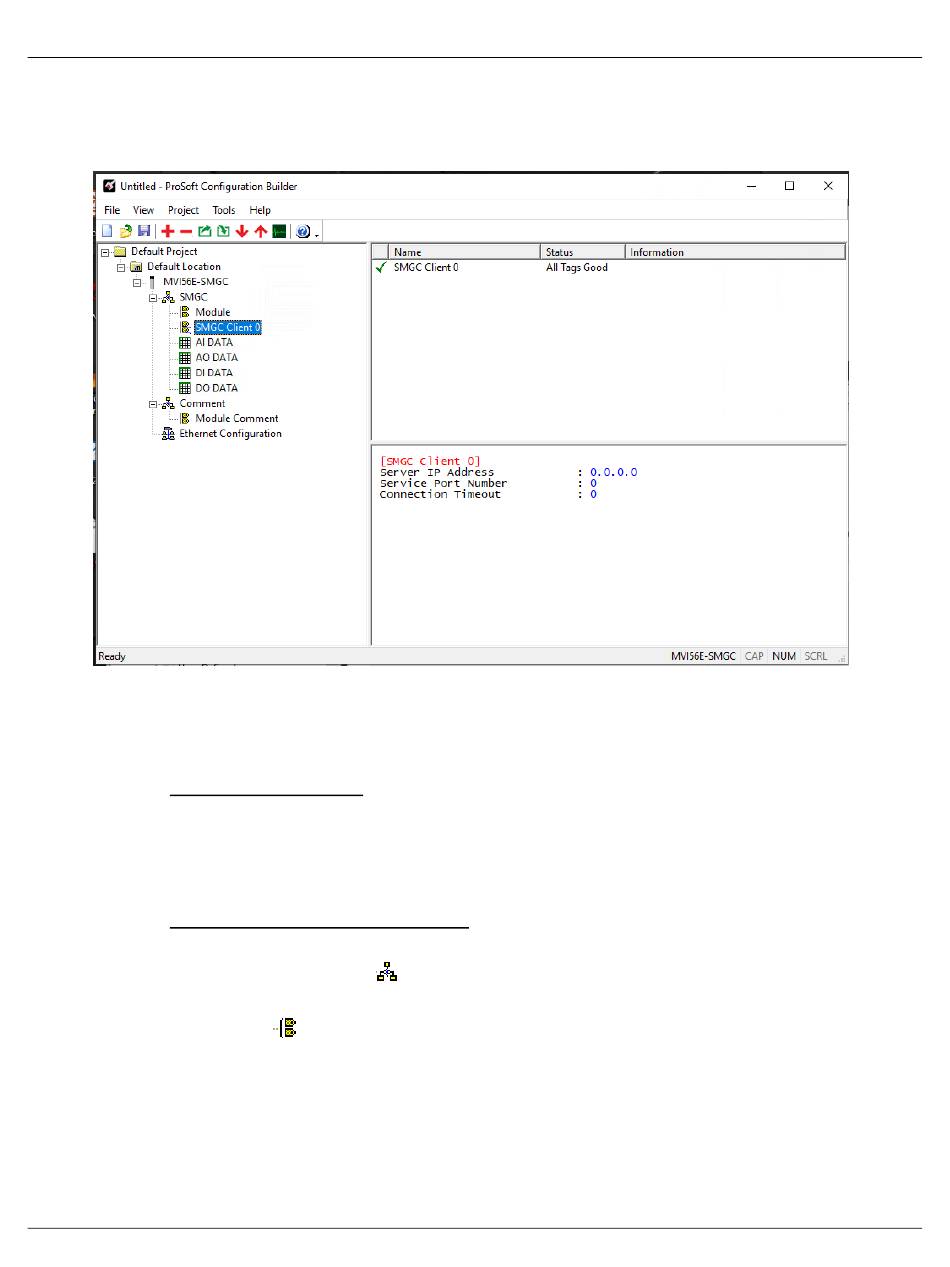
Task: Click the red down arrow icon
Action: 242,232
